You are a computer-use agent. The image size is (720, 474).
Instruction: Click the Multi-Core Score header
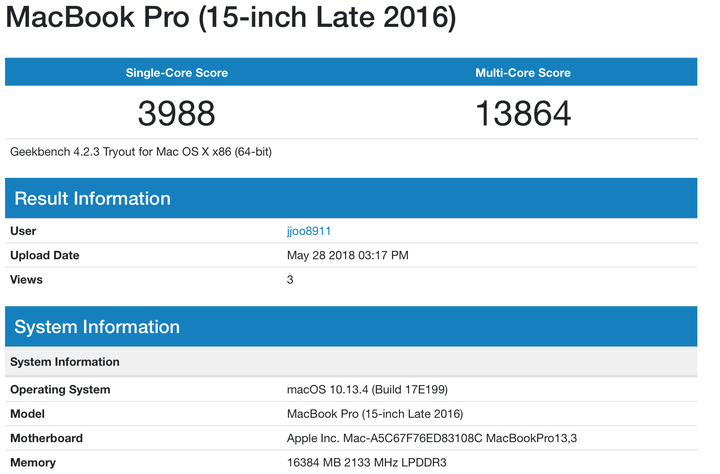coord(523,73)
